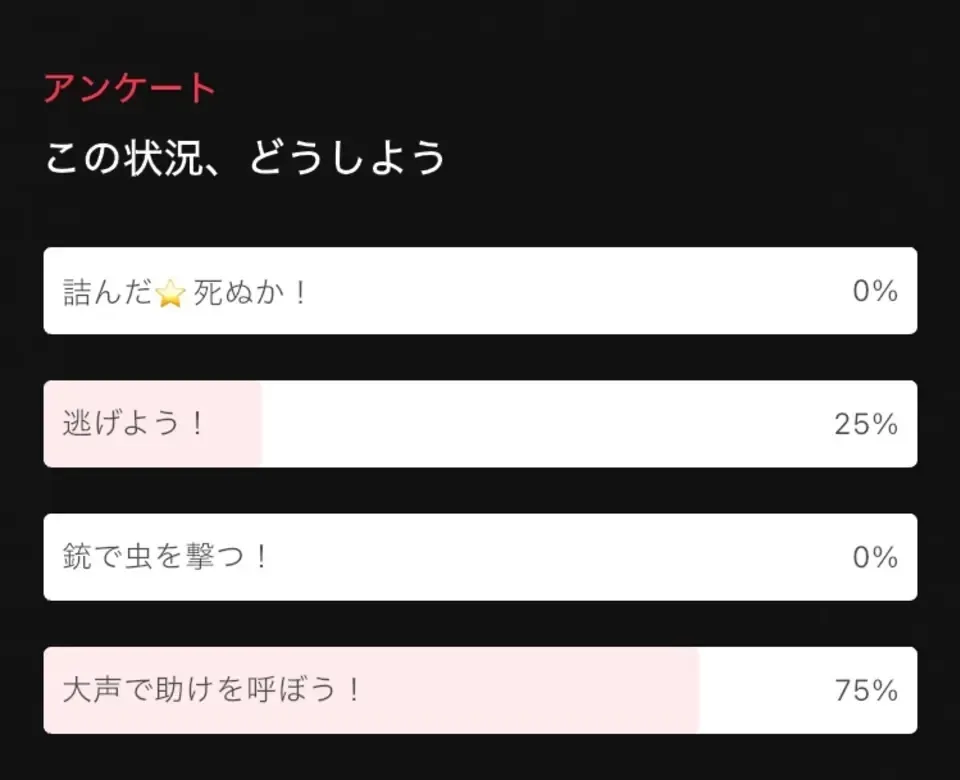Click the star emoji in the first option

[x=171, y=293]
